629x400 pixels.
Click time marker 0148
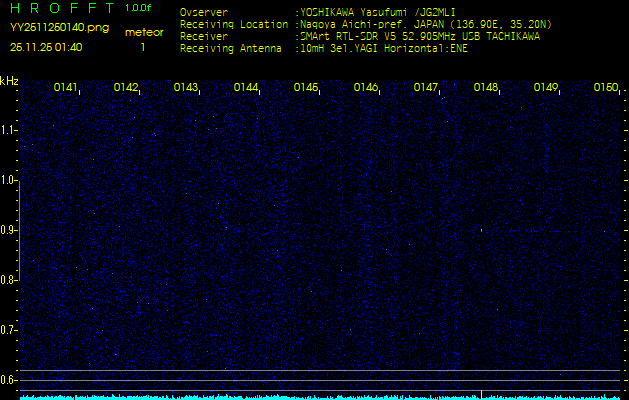(485, 87)
